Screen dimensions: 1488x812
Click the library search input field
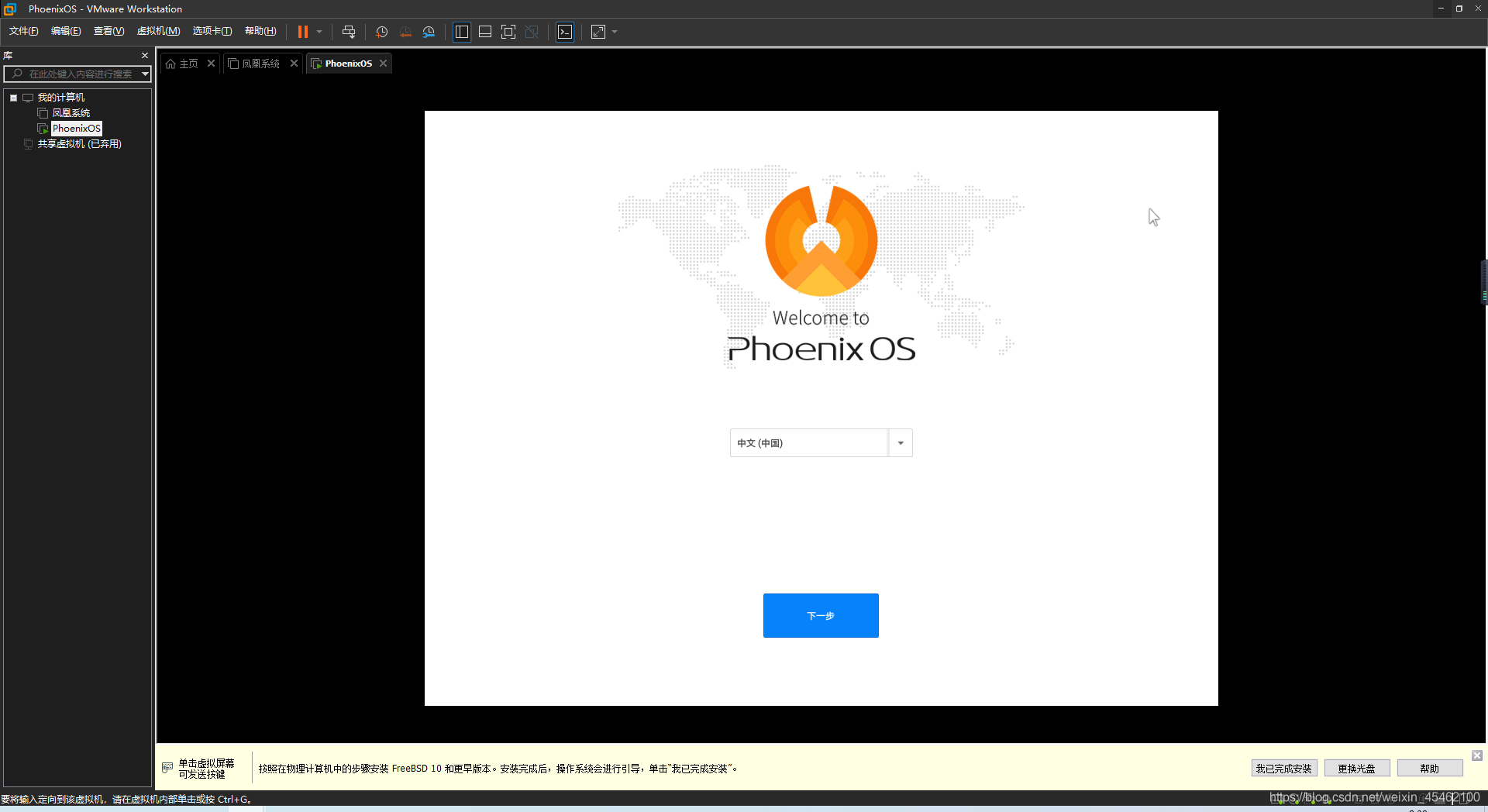click(72, 74)
